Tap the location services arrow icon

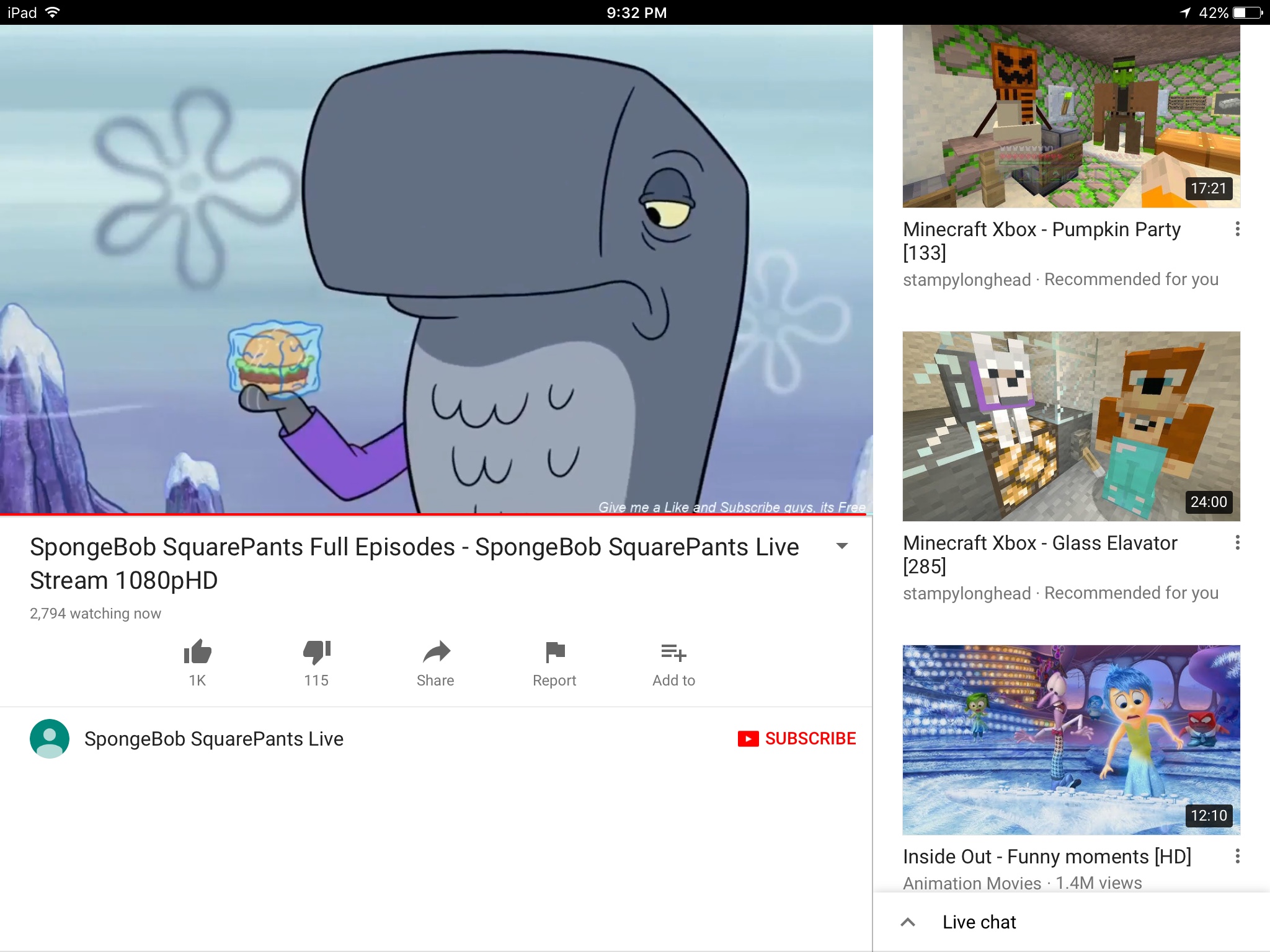point(1185,12)
